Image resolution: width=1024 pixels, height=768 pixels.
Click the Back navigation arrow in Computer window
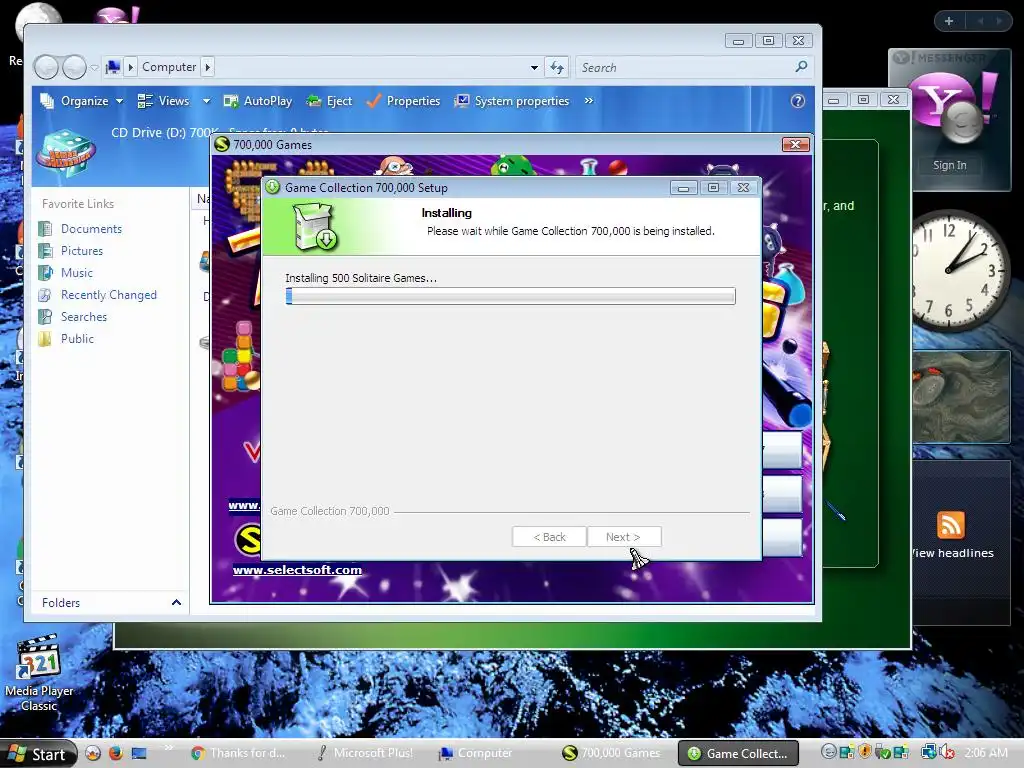(46, 67)
